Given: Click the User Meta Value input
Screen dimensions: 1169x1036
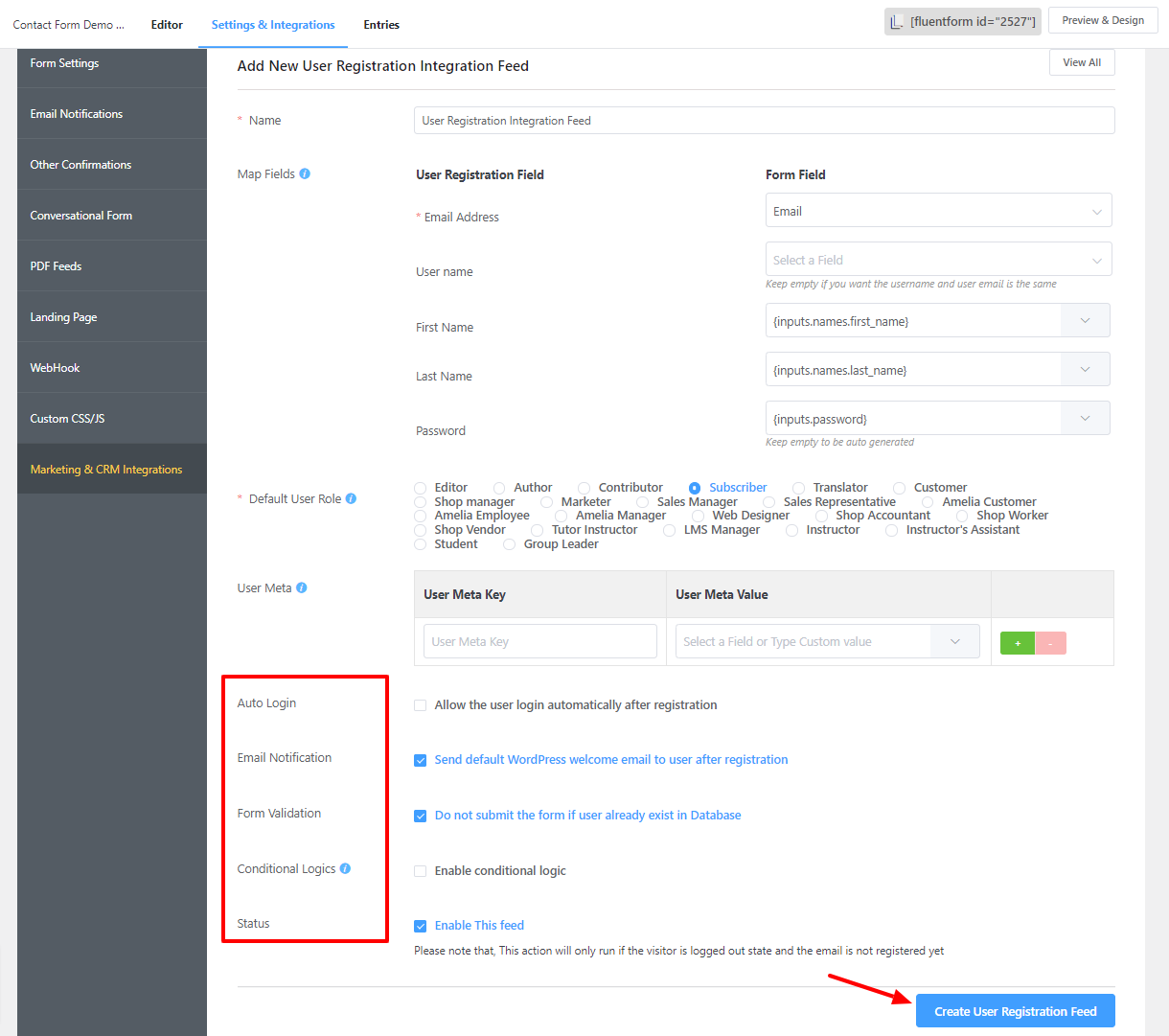Looking at the screenshot, I should tap(804, 642).
